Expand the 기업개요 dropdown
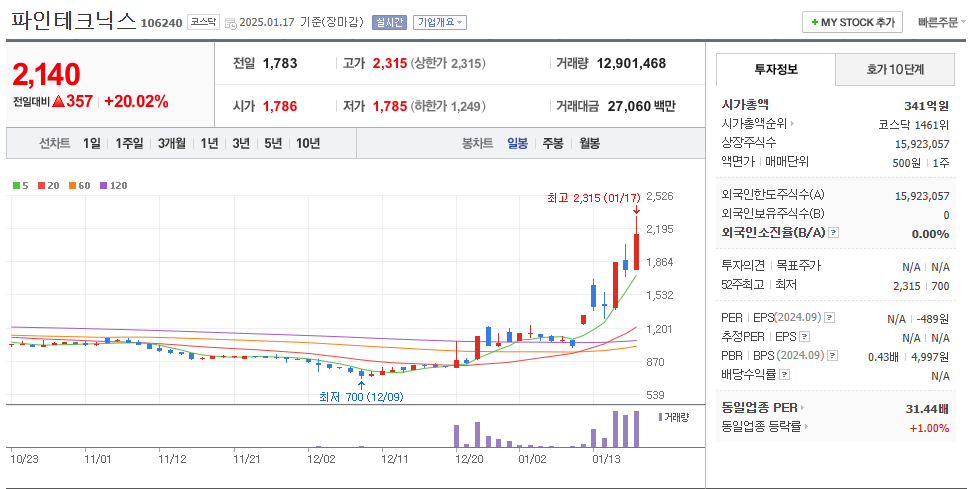 click(440, 22)
